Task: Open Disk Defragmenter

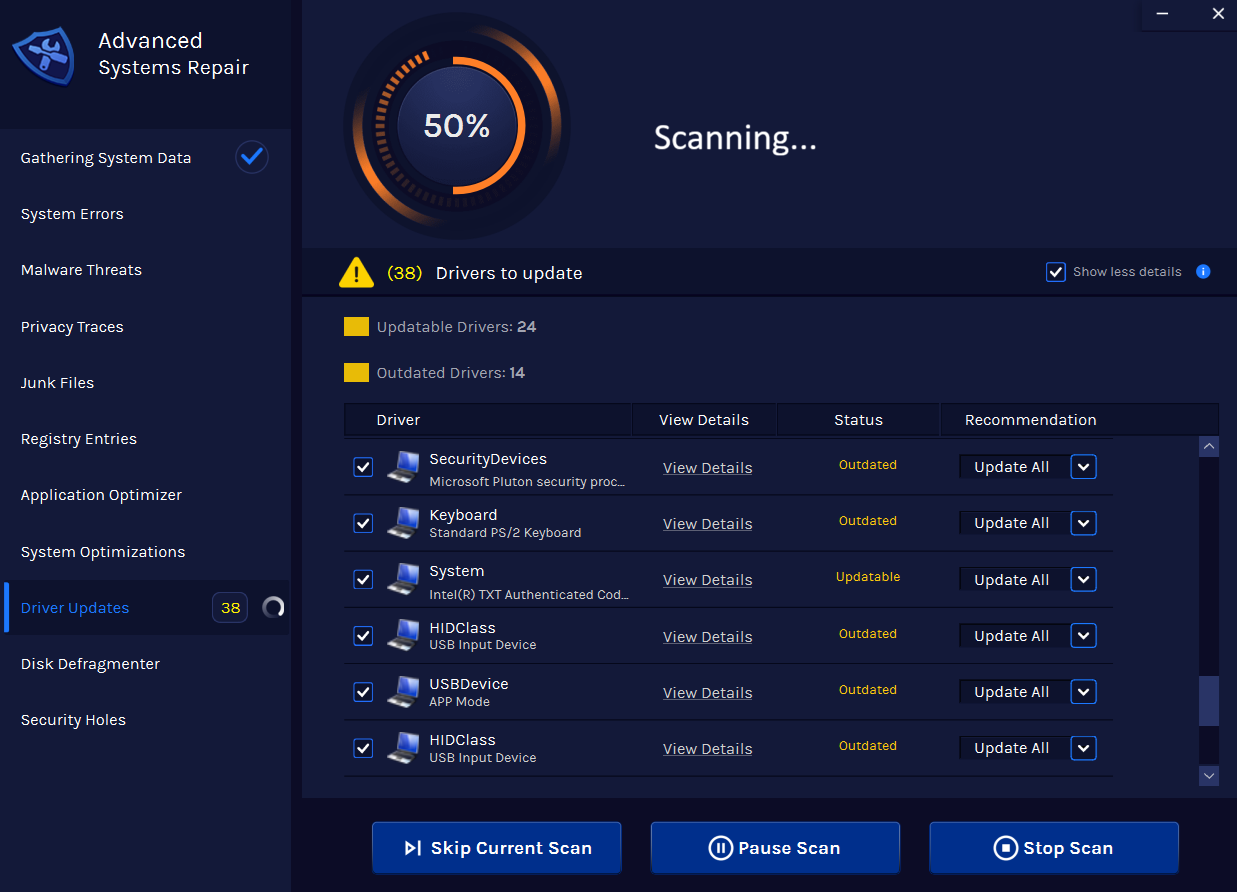Action: 90,664
